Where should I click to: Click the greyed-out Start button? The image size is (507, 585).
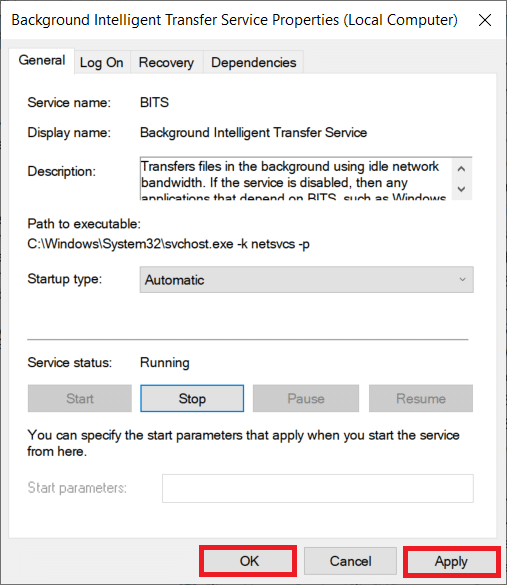tap(80, 398)
